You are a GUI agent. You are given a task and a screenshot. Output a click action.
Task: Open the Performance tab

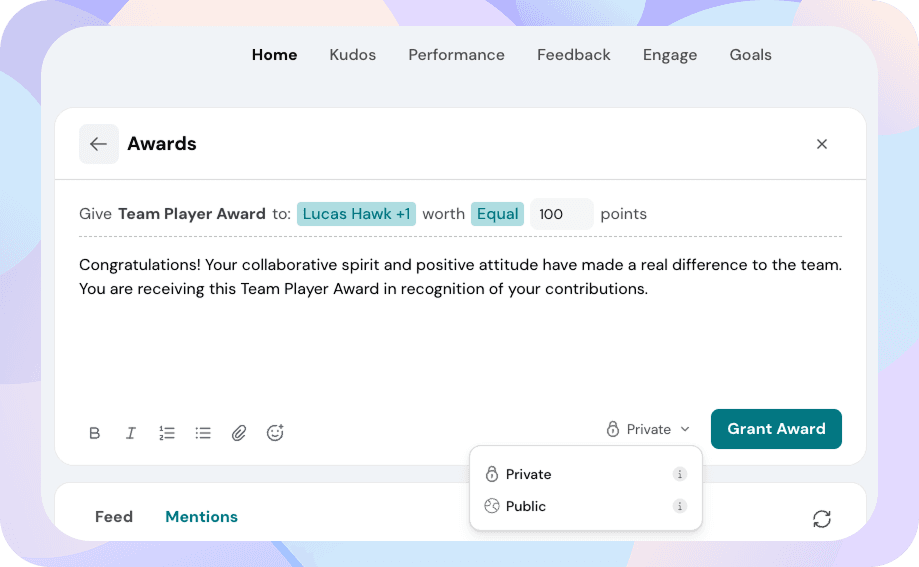coord(457,55)
